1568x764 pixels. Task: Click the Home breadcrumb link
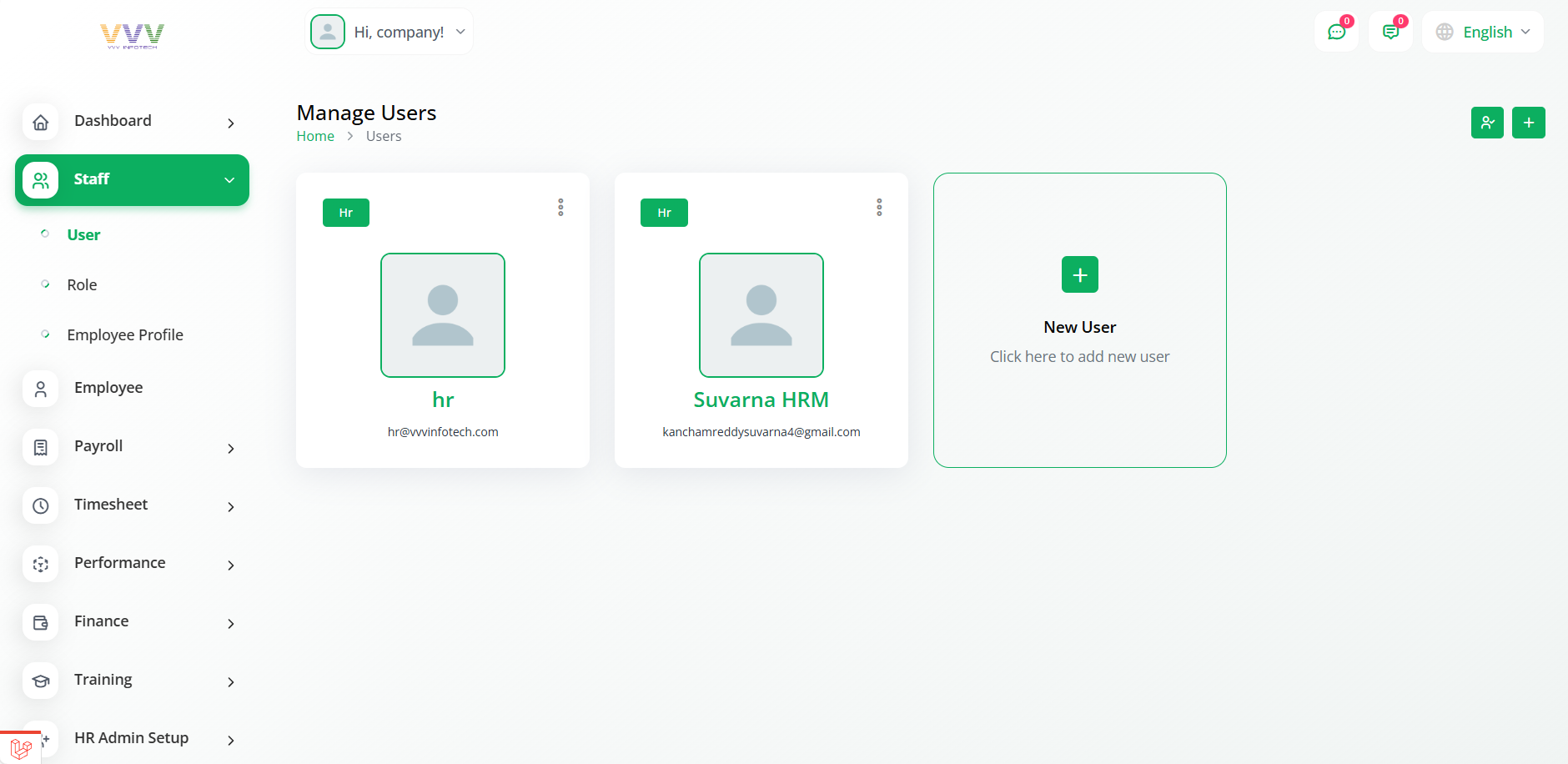coord(315,137)
